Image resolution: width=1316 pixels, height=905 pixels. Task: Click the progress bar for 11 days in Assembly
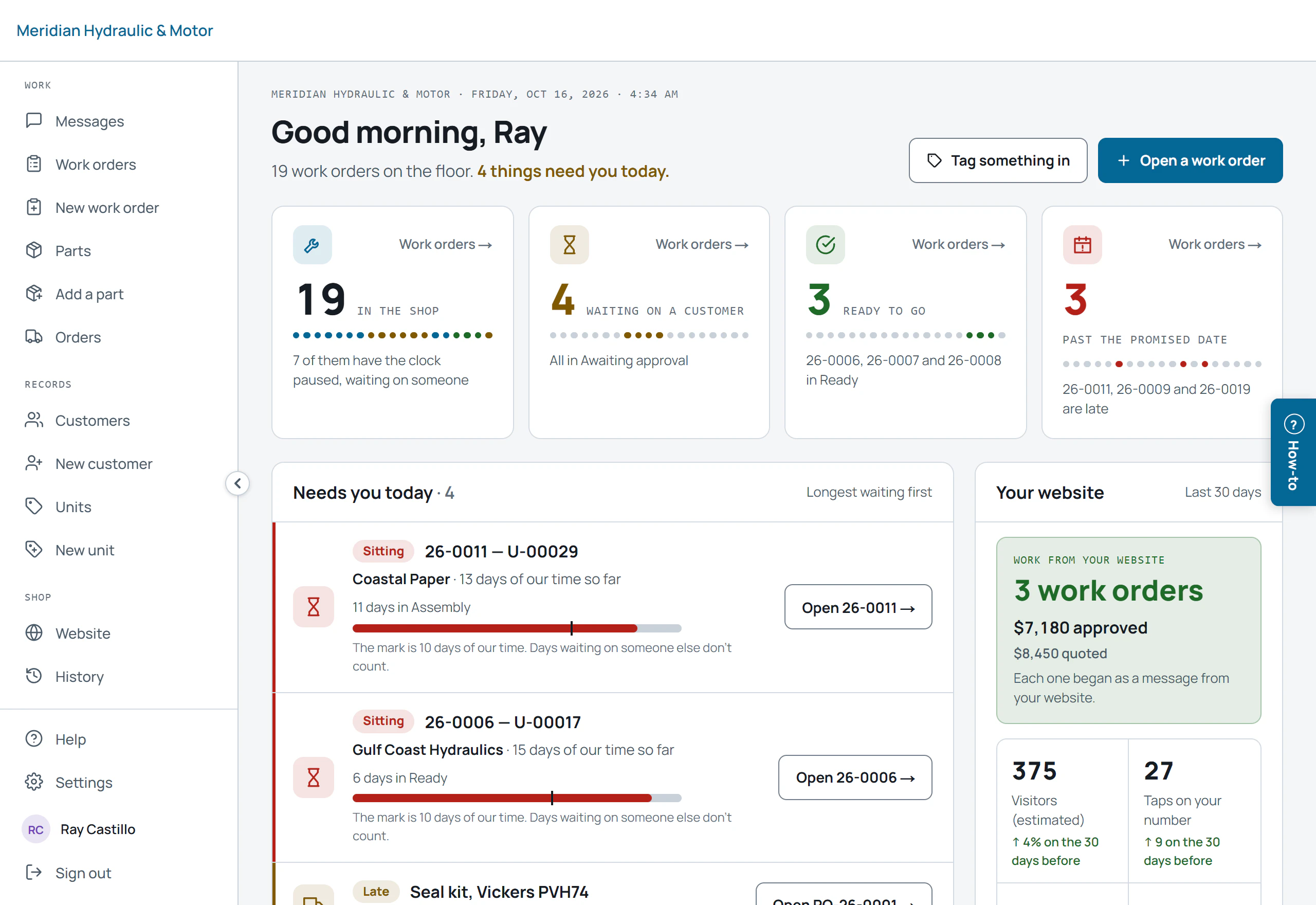[517, 628]
